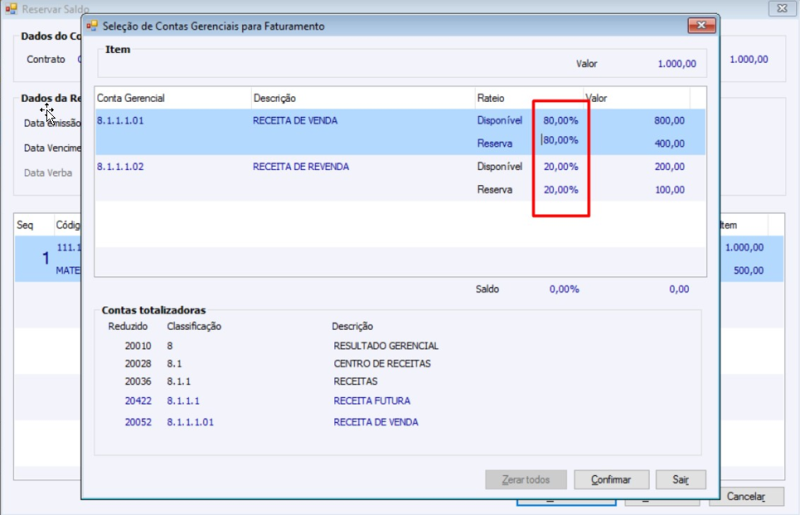Close the Seleção de Contas Gerenciais dialog
This screenshot has height=515, width=800.
(x=702, y=25)
